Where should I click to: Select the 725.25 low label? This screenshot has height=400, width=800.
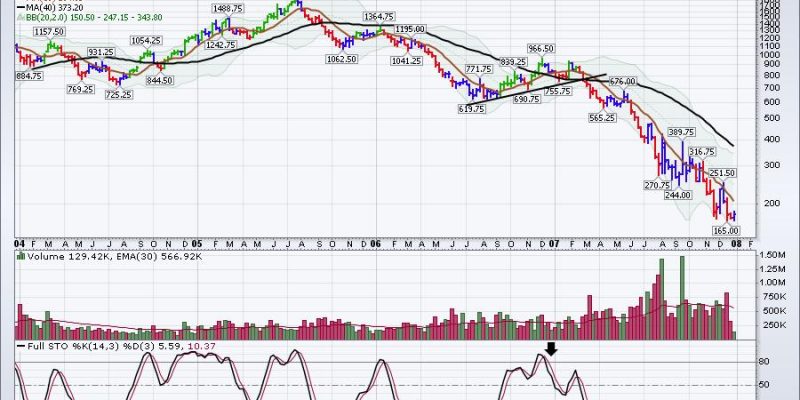tap(119, 94)
